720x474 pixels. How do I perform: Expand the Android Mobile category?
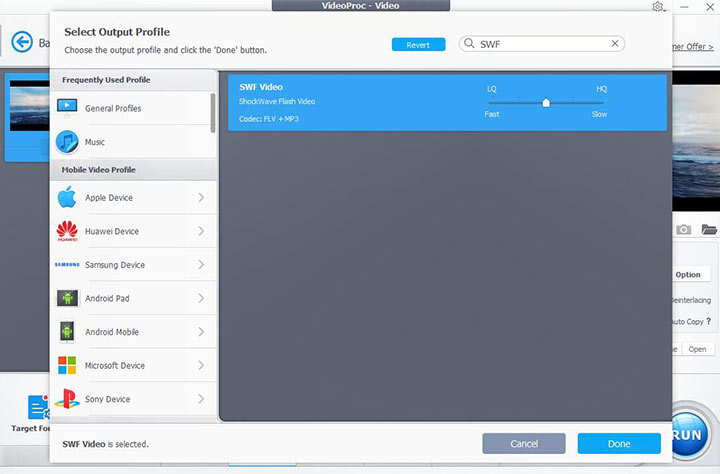point(201,332)
